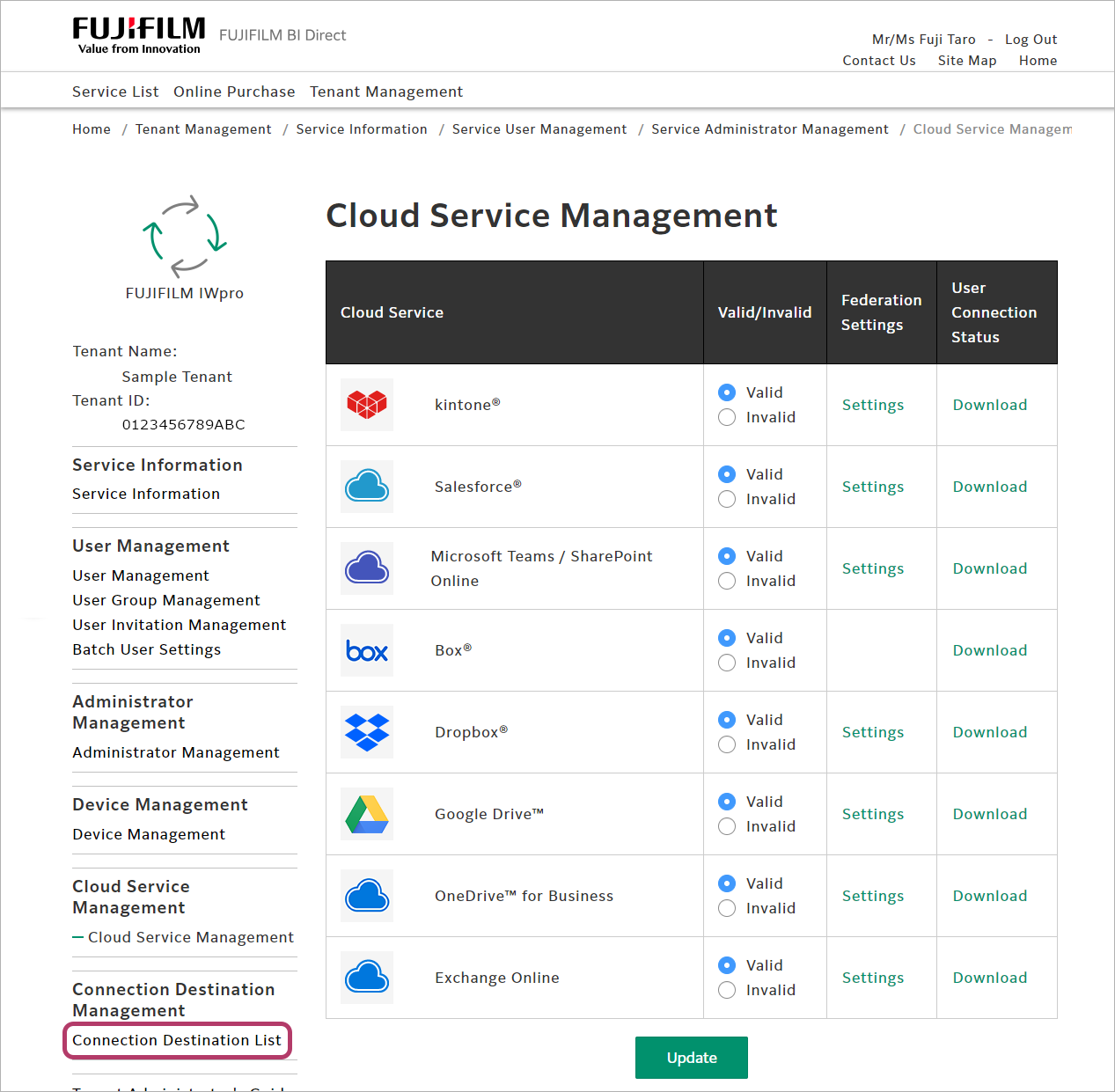
Task: Open Batch User Settings in sidebar
Action: pos(147,649)
